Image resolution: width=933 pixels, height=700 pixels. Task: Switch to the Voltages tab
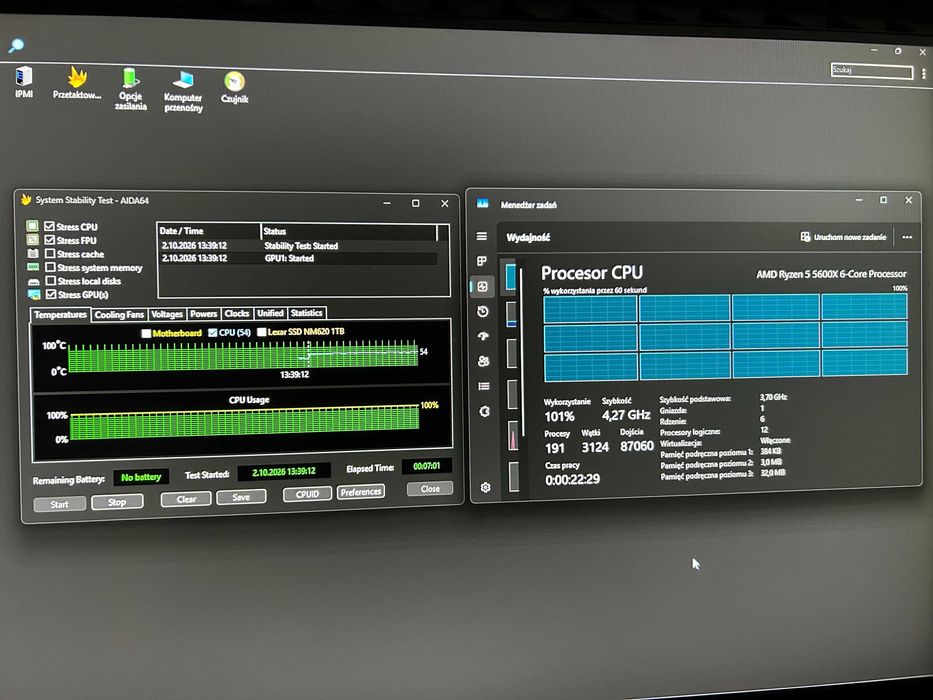pyautogui.click(x=167, y=314)
